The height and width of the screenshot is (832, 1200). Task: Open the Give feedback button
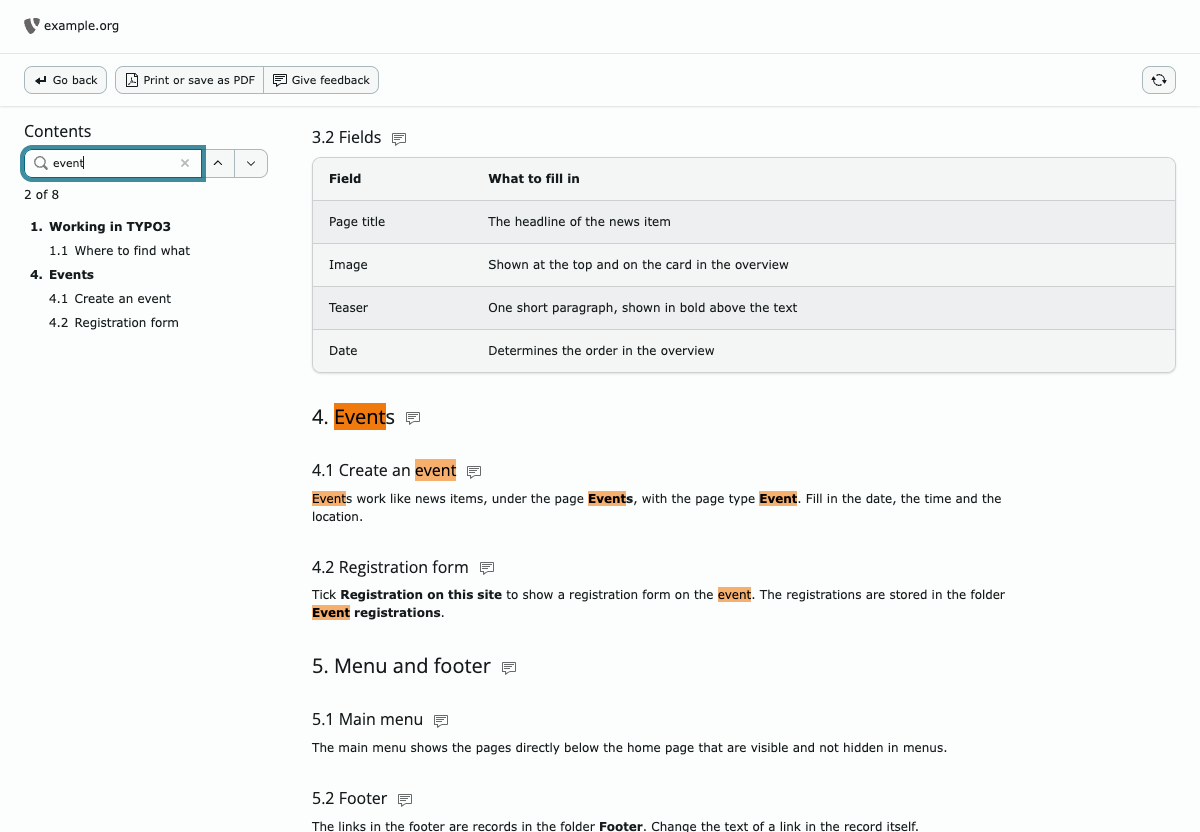(x=321, y=80)
